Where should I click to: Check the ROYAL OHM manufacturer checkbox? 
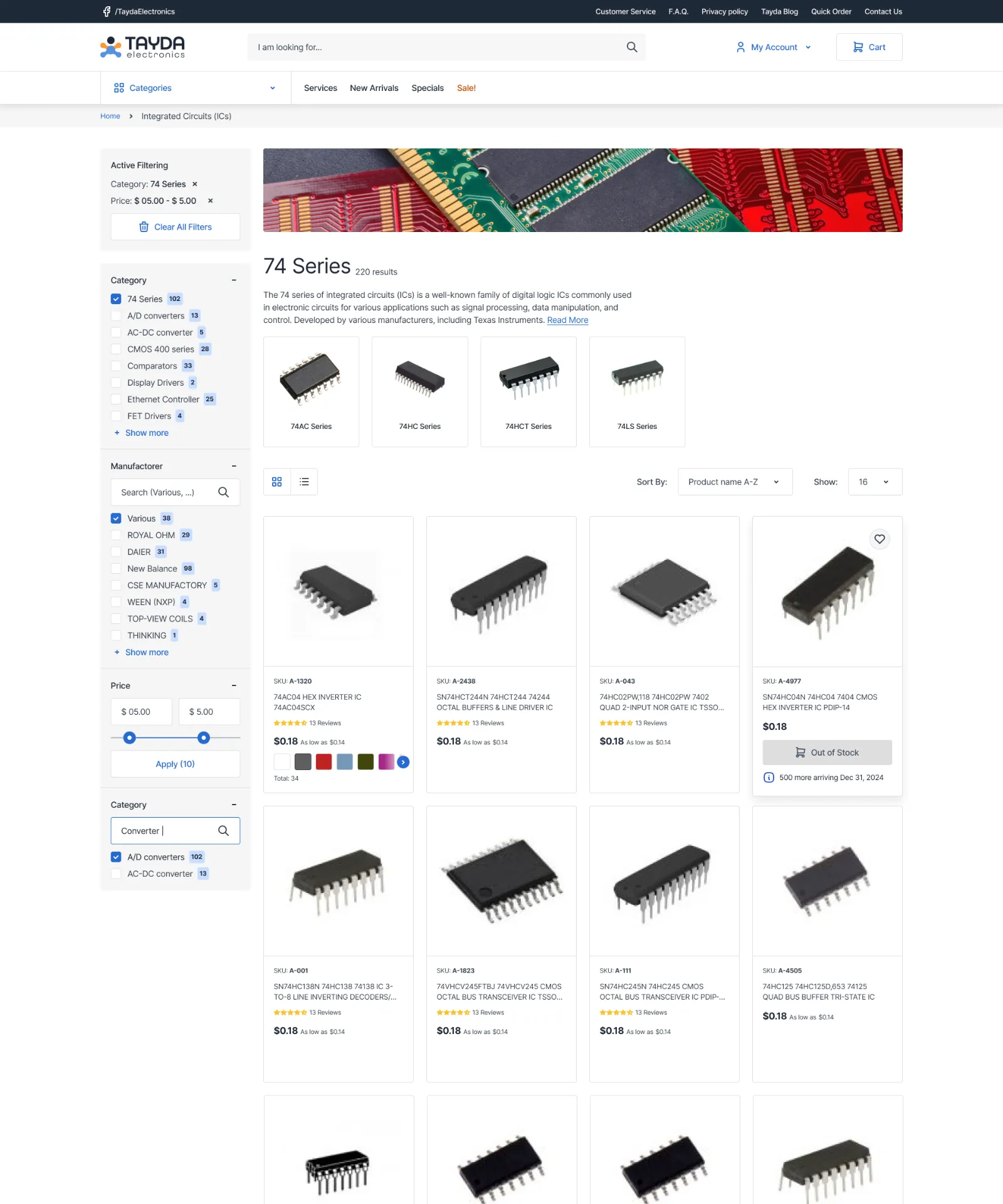[116, 535]
